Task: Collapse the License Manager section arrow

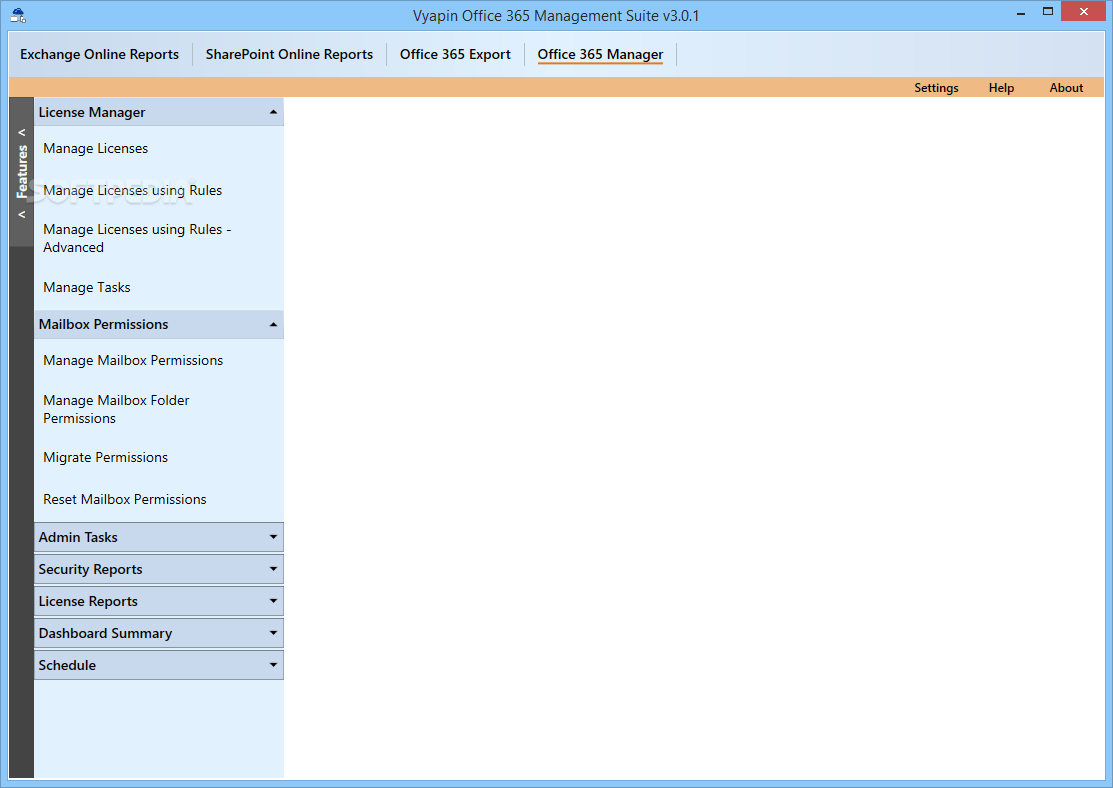Action: (x=273, y=112)
